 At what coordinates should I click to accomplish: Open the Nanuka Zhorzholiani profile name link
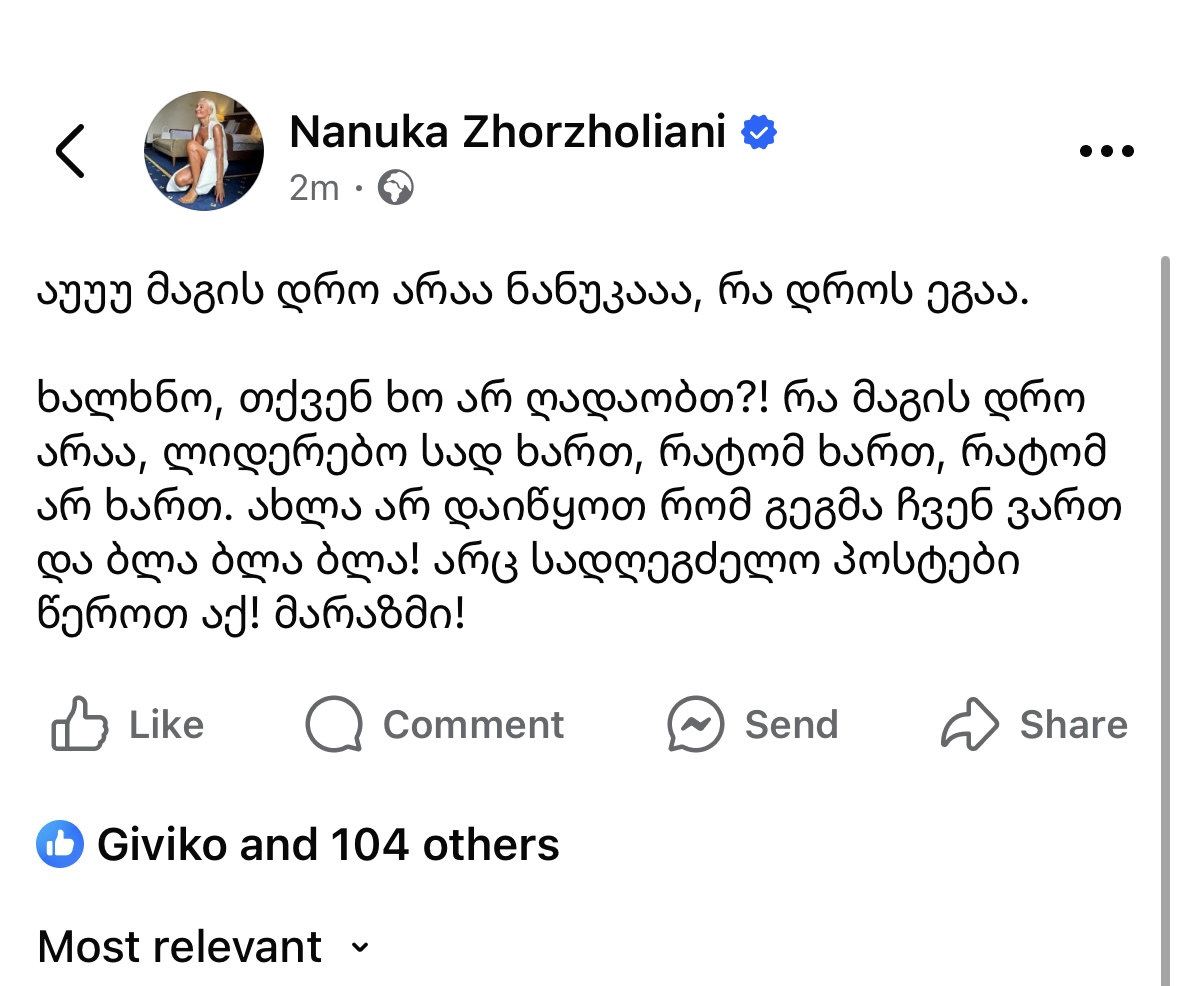tap(507, 131)
